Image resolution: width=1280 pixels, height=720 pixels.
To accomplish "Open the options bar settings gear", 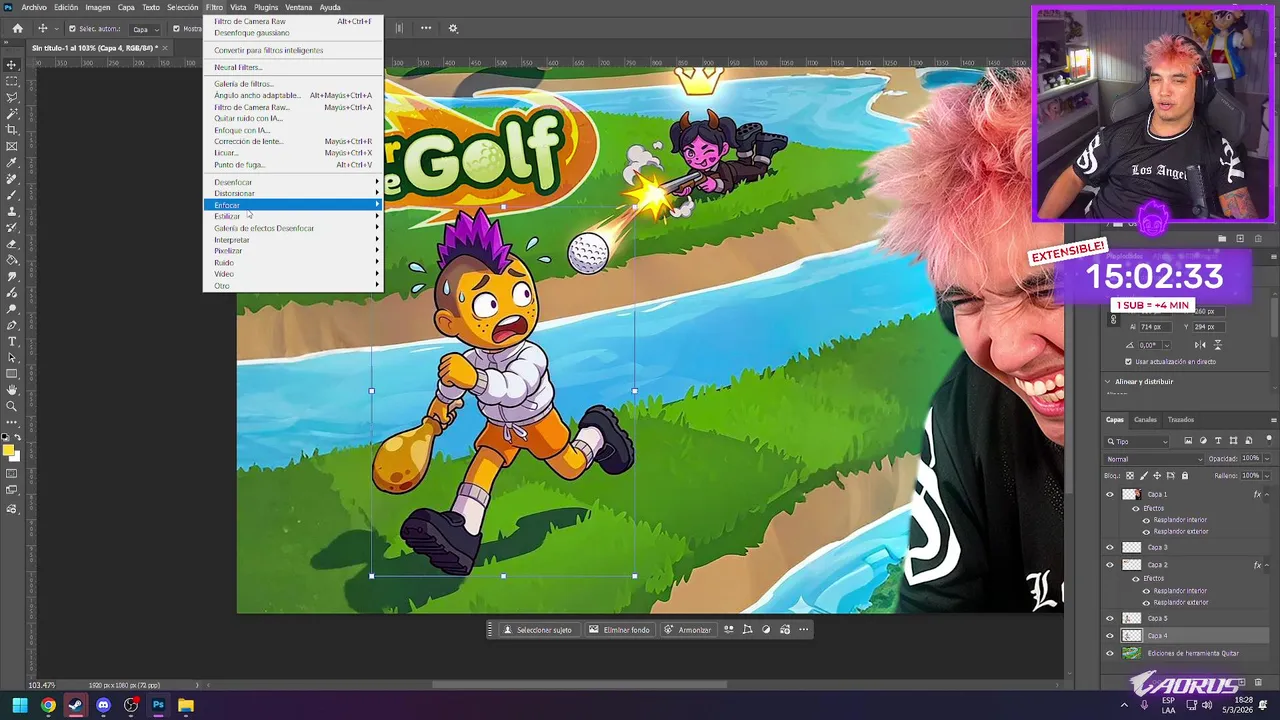I will (453, 29).
